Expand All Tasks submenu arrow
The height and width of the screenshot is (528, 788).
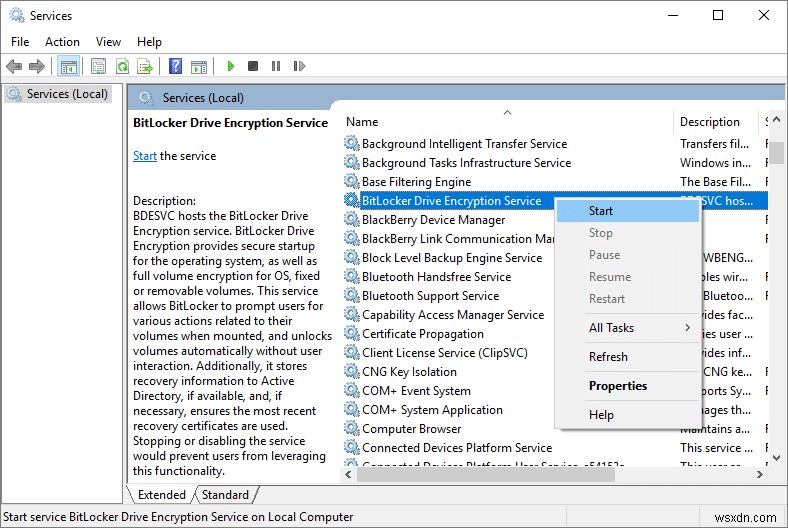pos(687,328)
